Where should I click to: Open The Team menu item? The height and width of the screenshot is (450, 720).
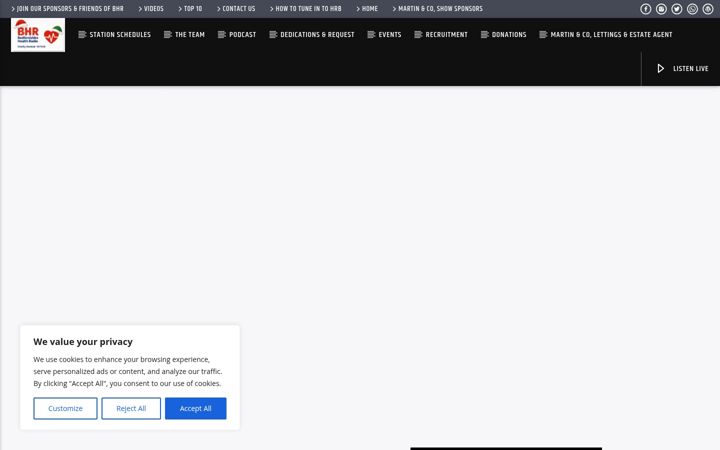[185, 34]
